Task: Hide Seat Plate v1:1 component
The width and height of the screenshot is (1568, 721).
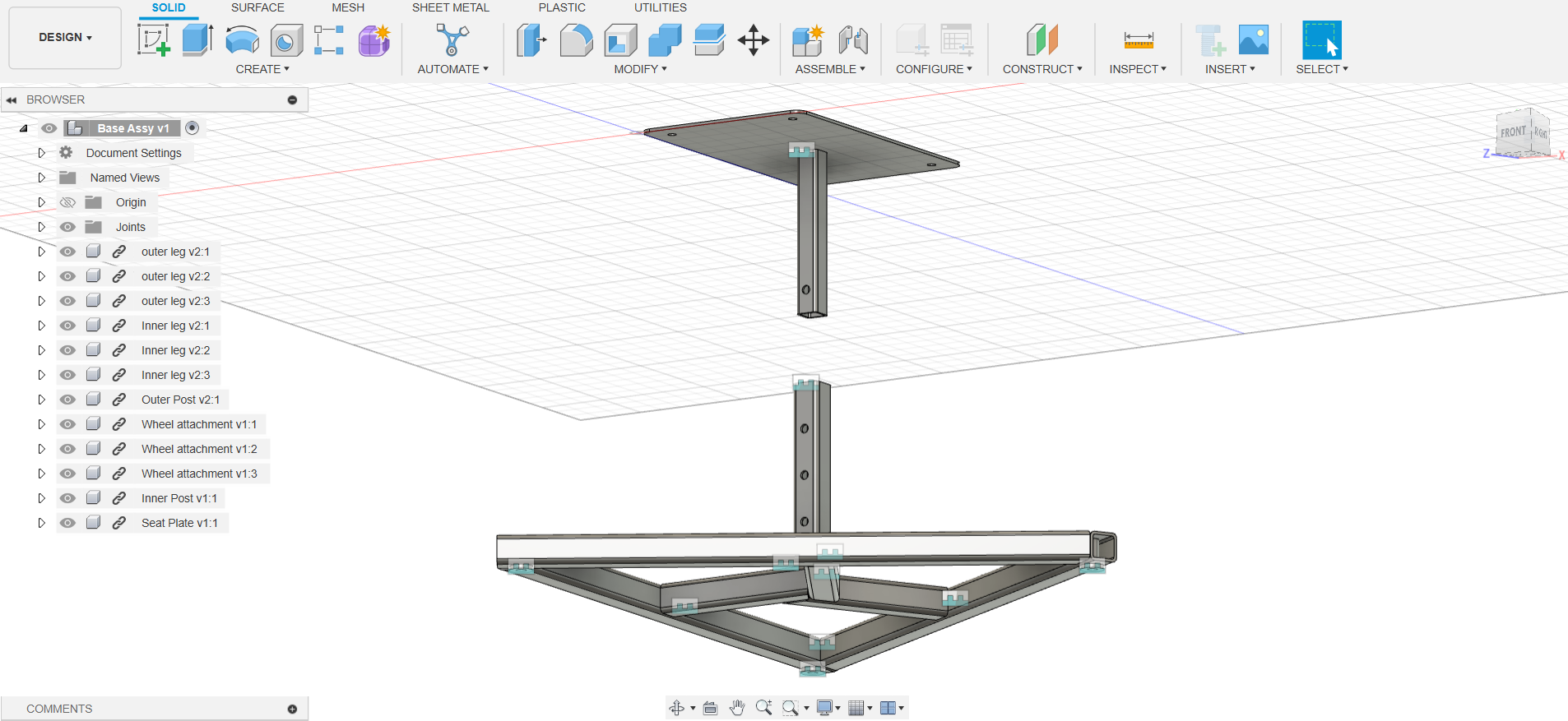Action: click(x=67, y=523)
